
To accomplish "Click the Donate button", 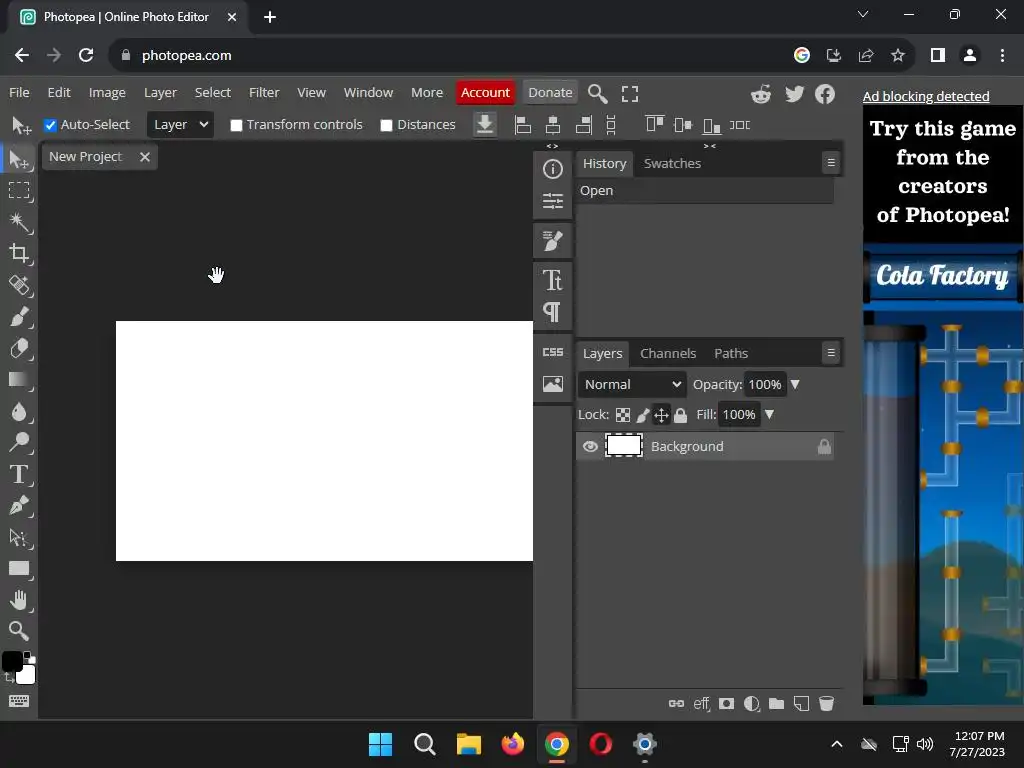I will click(550, 93).
